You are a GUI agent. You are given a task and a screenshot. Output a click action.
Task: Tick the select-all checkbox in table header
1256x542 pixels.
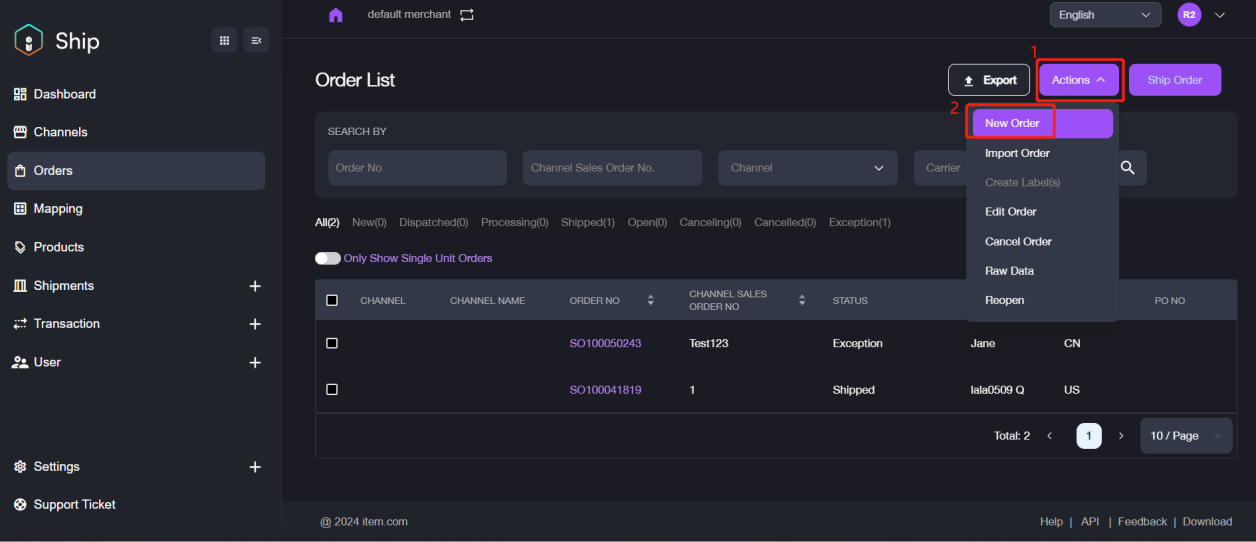point(332,300)
